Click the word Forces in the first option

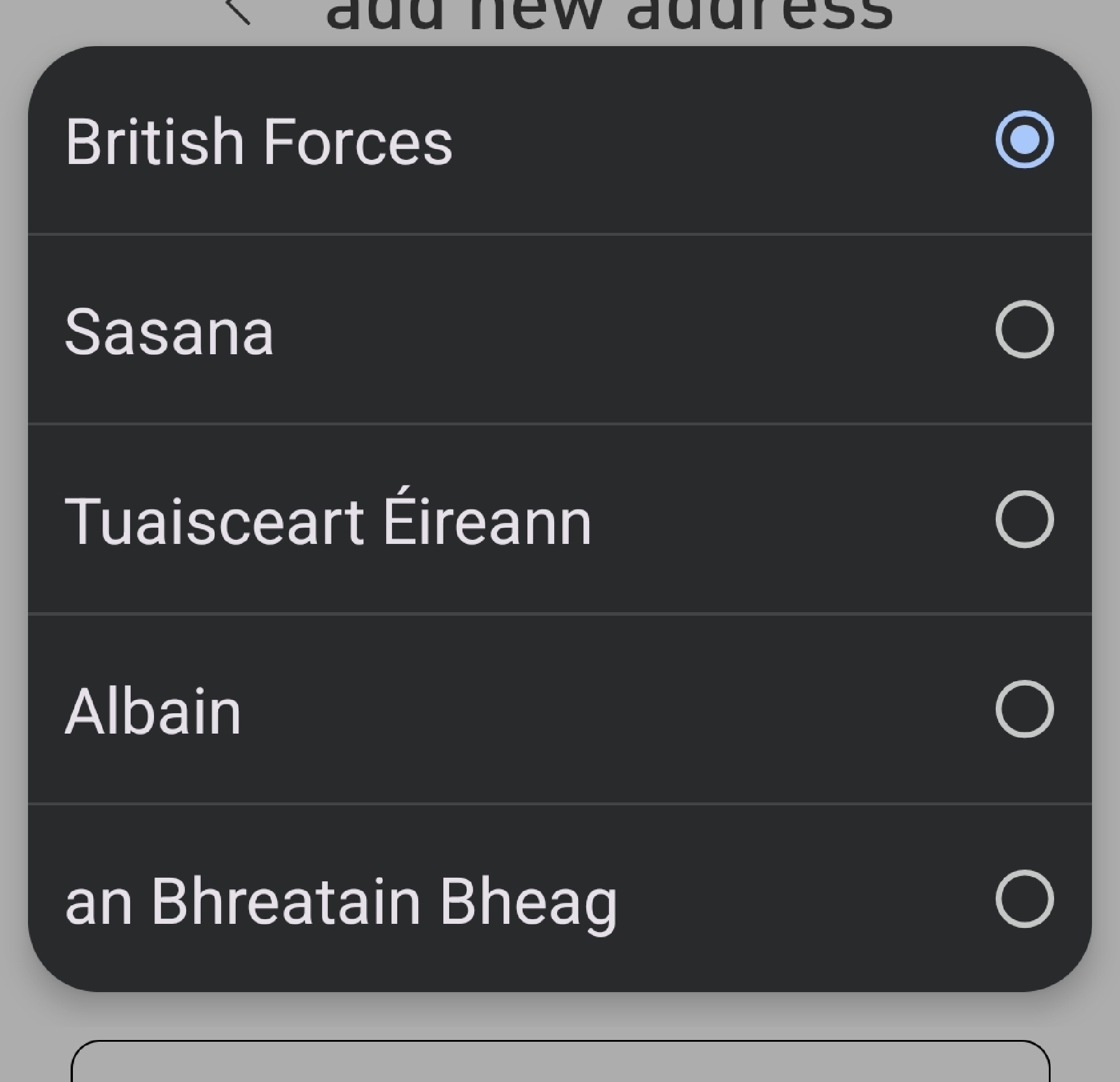click(x=358, y=142)
